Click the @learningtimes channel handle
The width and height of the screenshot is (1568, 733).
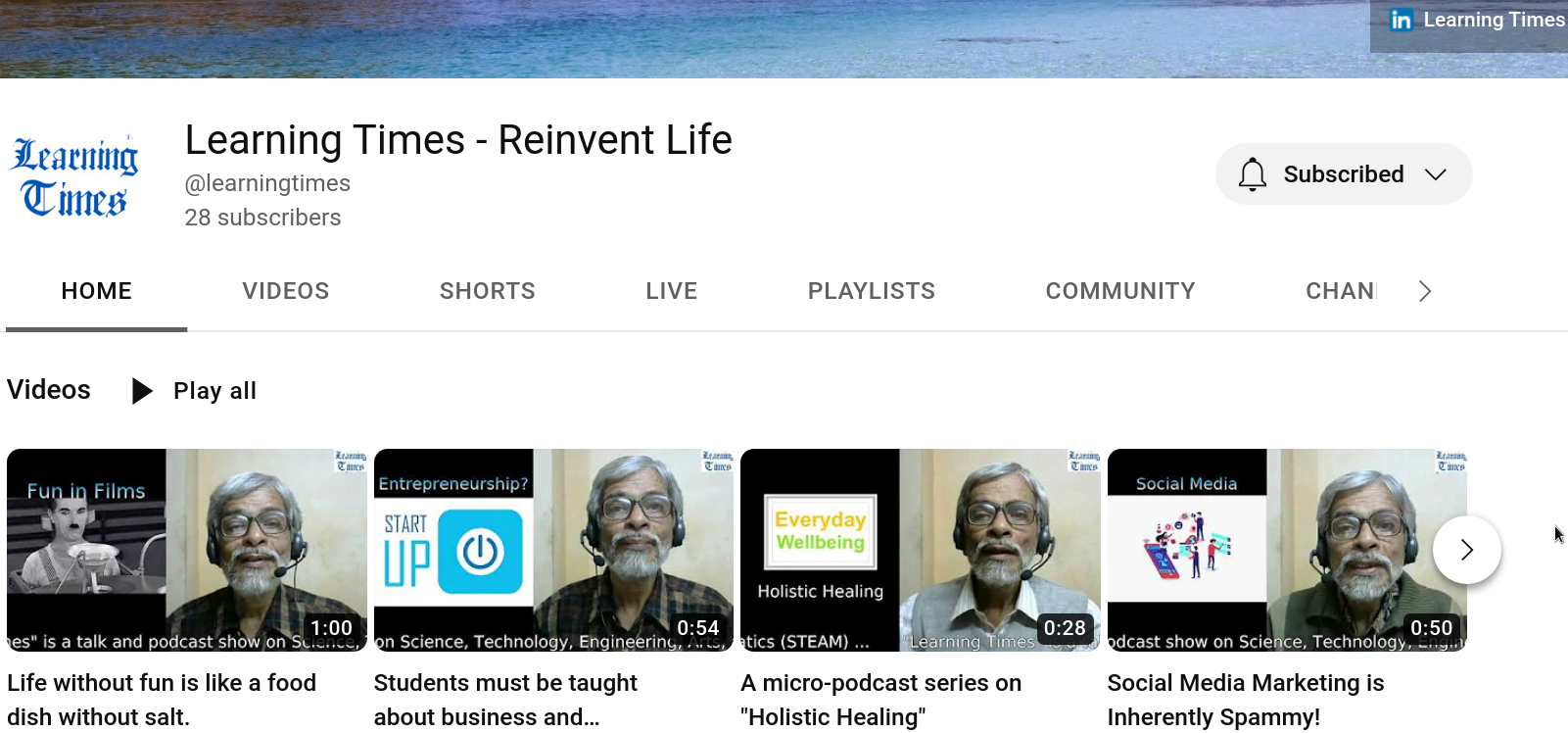(267, 183)
